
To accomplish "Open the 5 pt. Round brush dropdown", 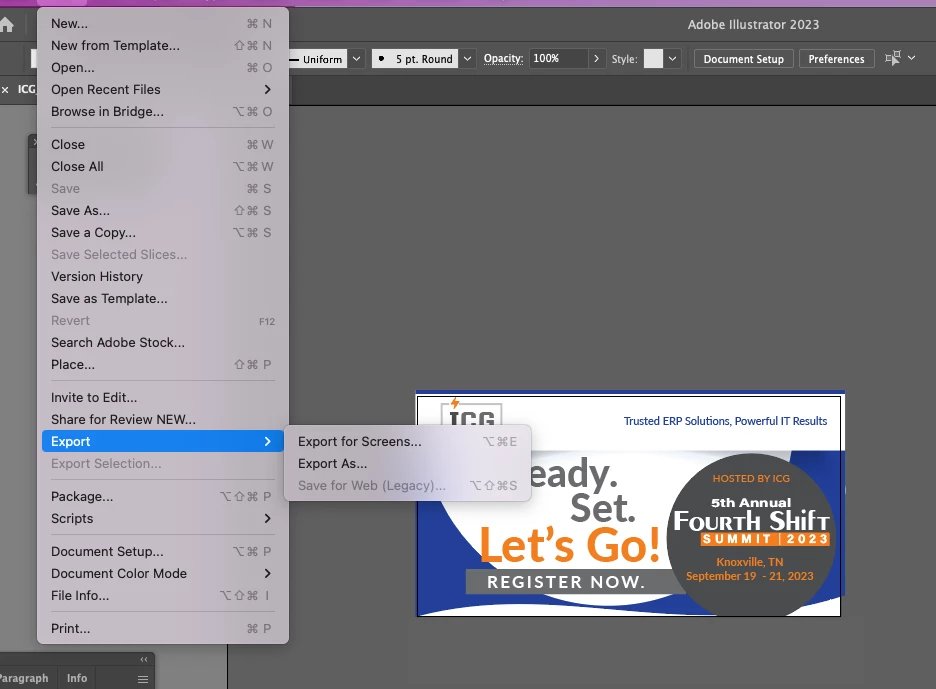I will (467, 59).
